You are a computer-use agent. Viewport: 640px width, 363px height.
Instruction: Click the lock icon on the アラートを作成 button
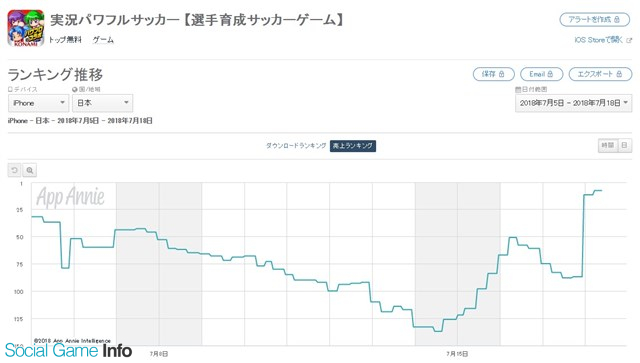click(617, 20)
